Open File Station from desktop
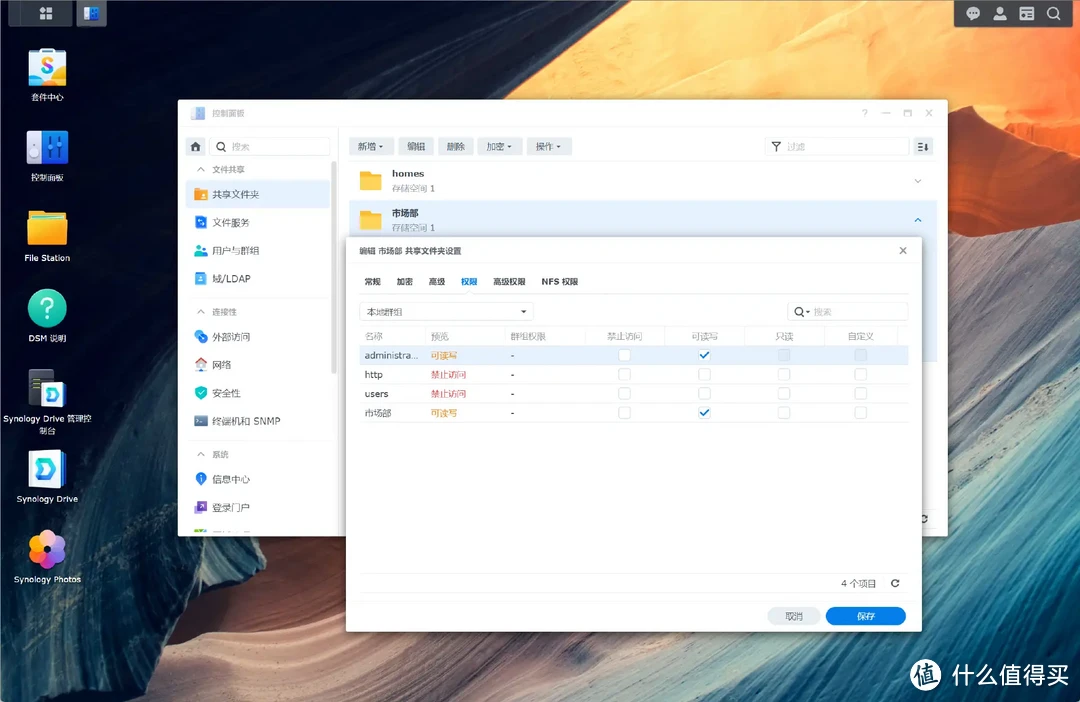This screenshot has width=1080, height=702. 47,229
